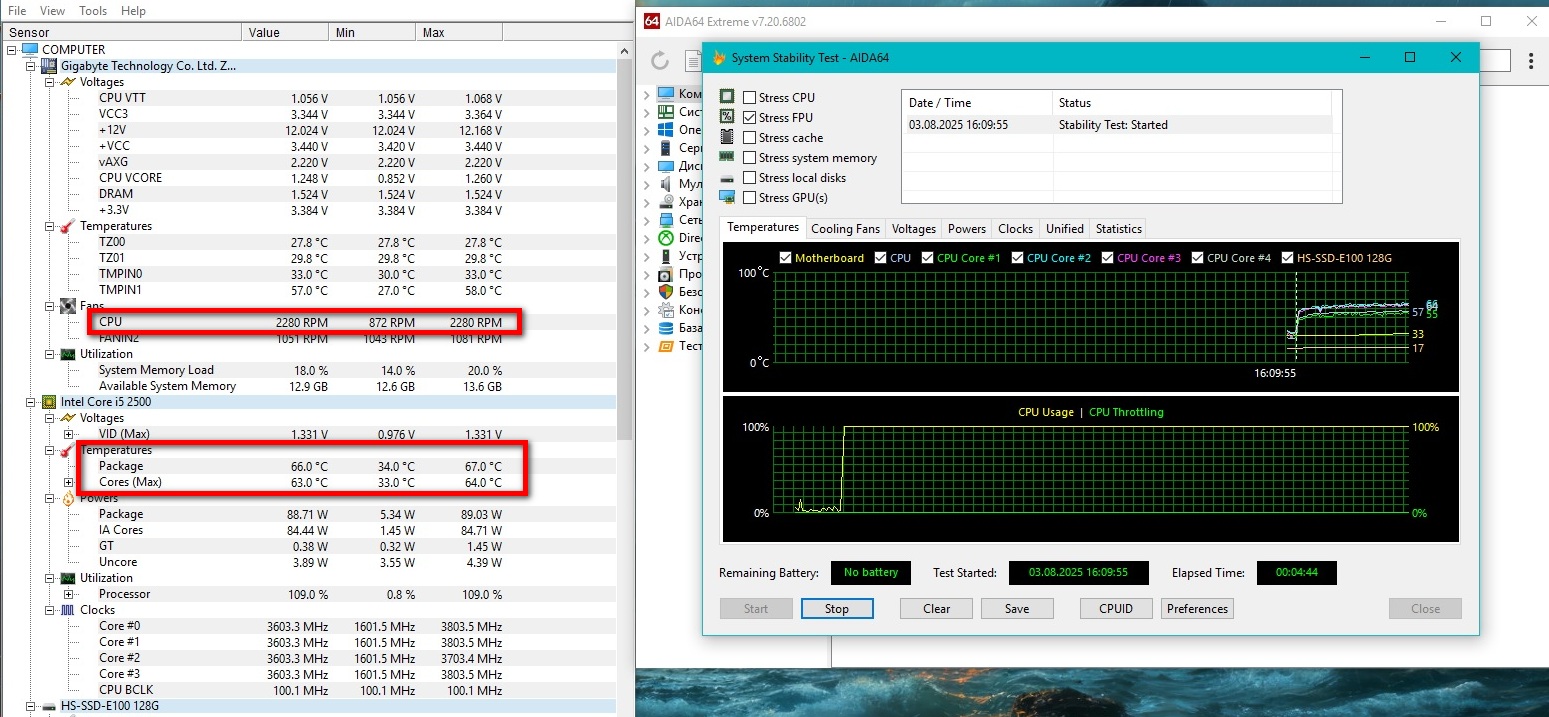Open Preferences in System Stability Test
Screen dimensions: 1549x717
pos(1197,608)
